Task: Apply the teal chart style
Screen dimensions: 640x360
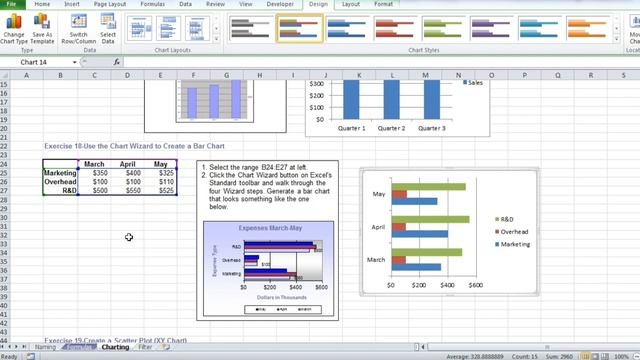Action: 539,28
